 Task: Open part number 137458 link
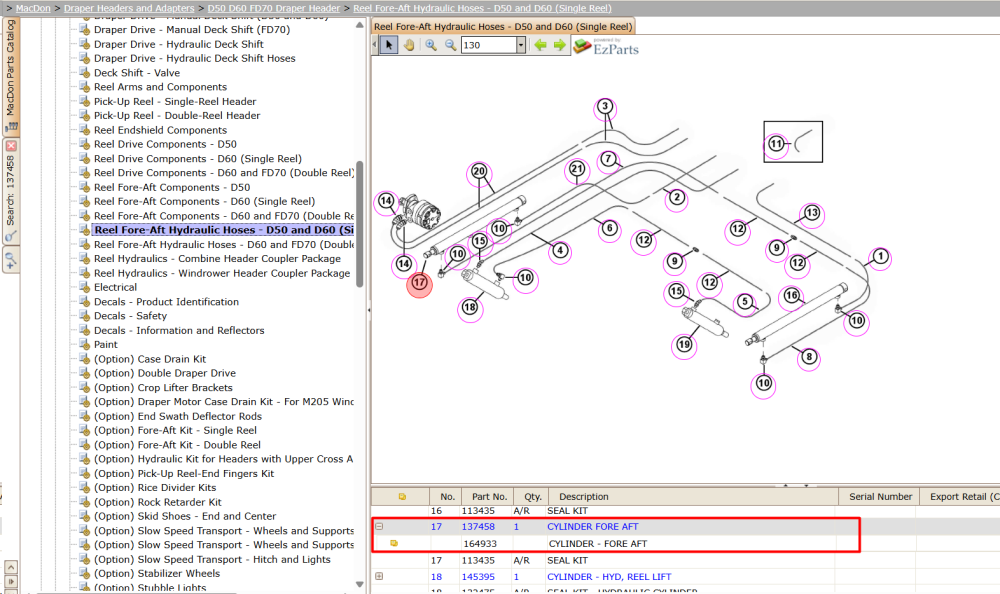[x=478, y=527]
